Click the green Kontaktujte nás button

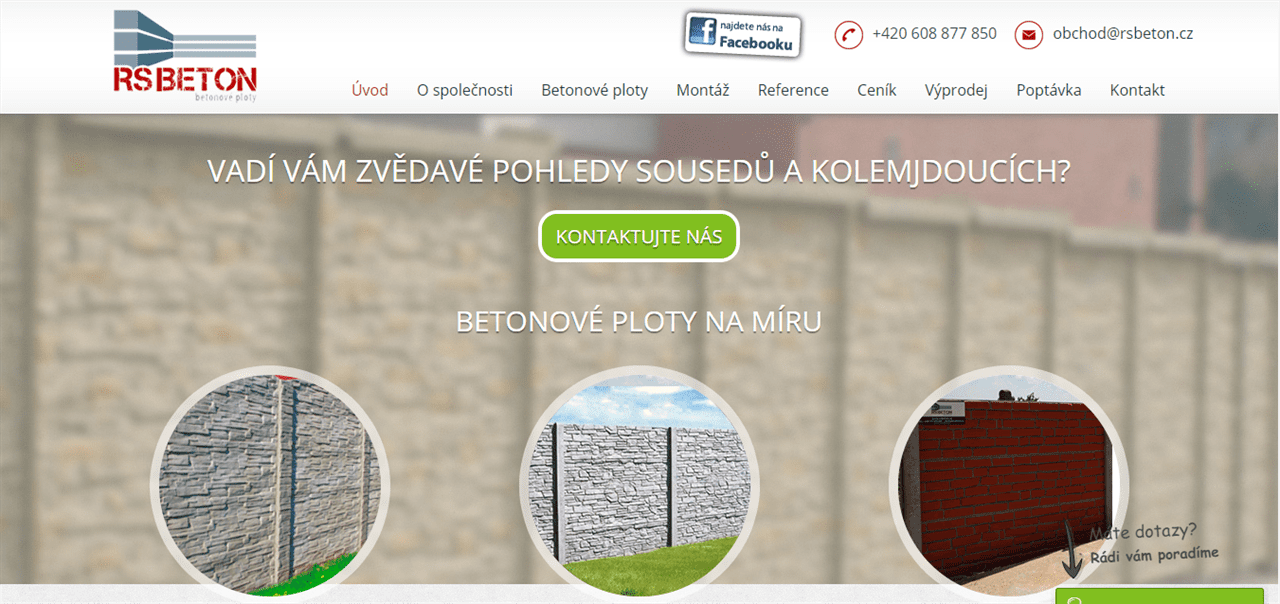[x=639, y=237]
